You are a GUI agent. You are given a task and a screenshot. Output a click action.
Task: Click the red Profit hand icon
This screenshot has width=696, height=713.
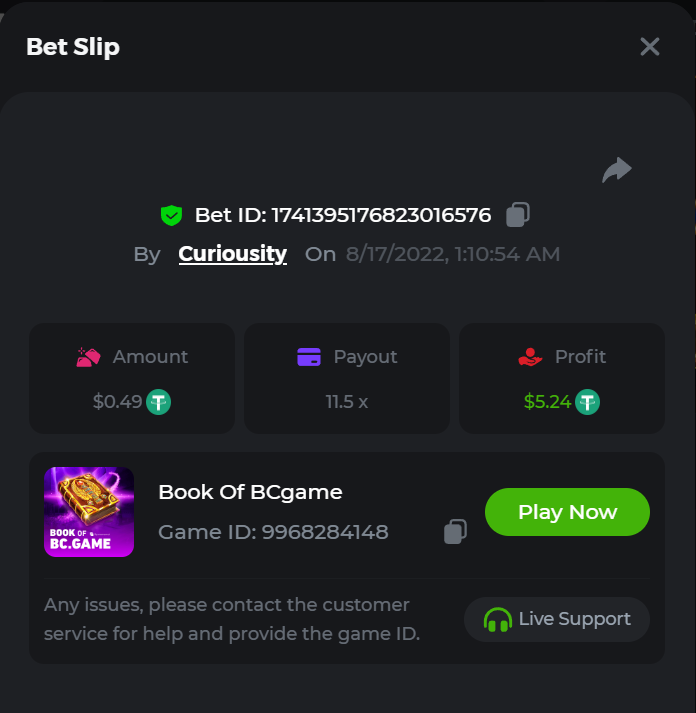point(530,357)
